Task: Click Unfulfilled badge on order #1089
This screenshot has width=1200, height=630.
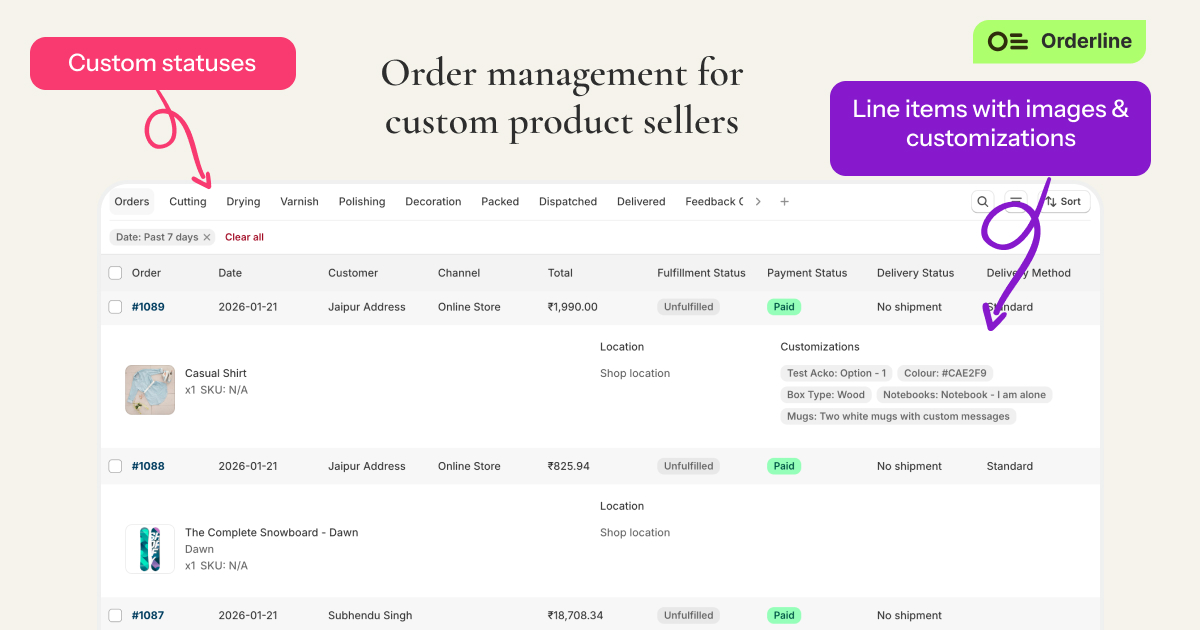Action: tap(688, 307)
